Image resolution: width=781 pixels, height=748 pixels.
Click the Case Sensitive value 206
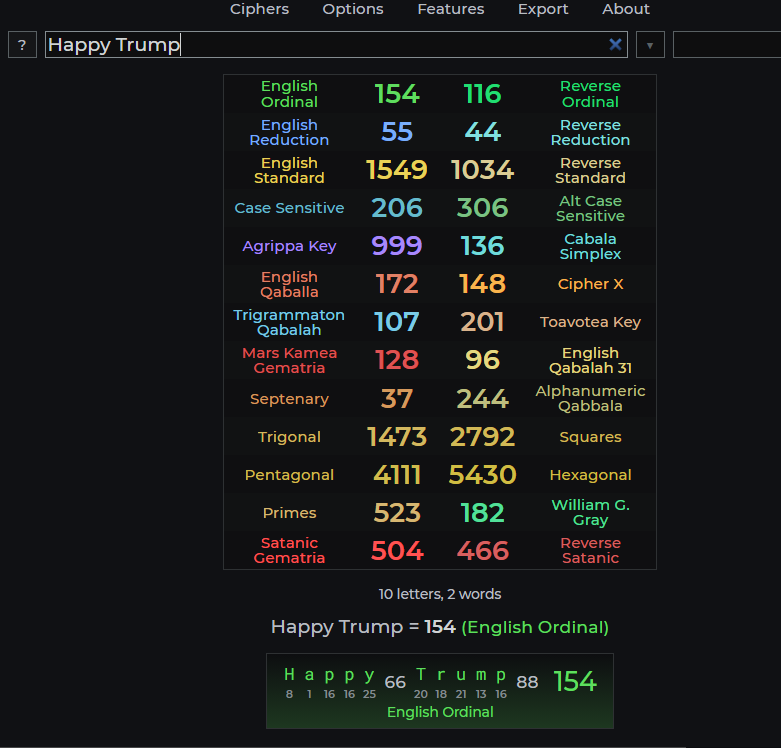[x=397, y=208]
